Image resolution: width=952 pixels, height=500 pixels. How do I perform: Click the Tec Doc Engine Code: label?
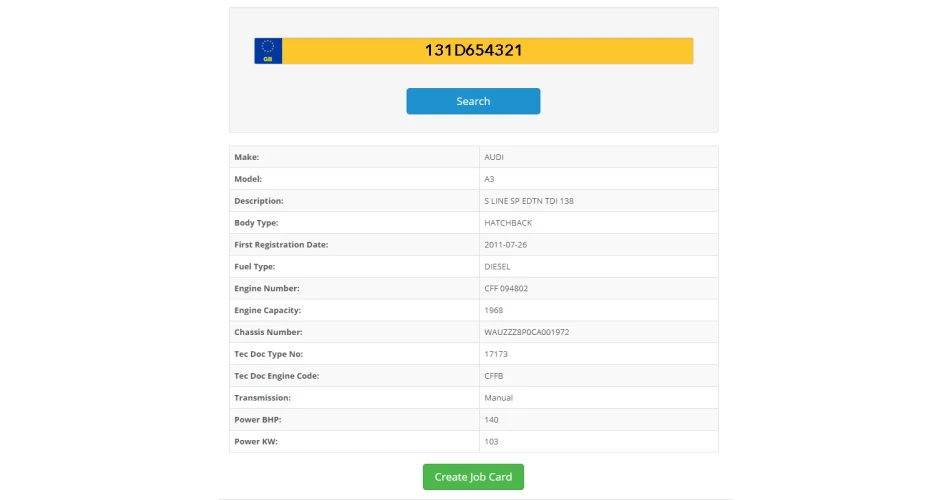[276, 376]
